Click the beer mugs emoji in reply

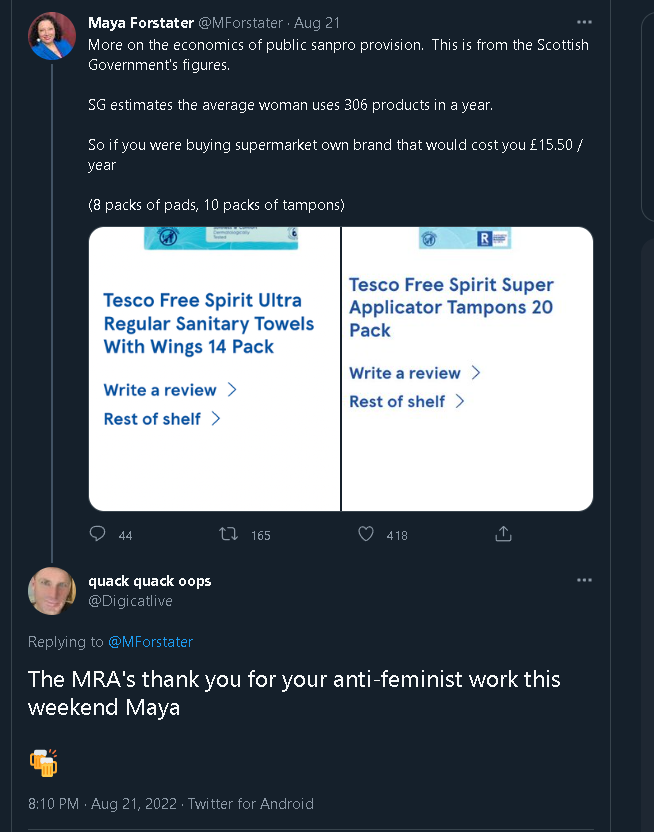pos(43,762)
